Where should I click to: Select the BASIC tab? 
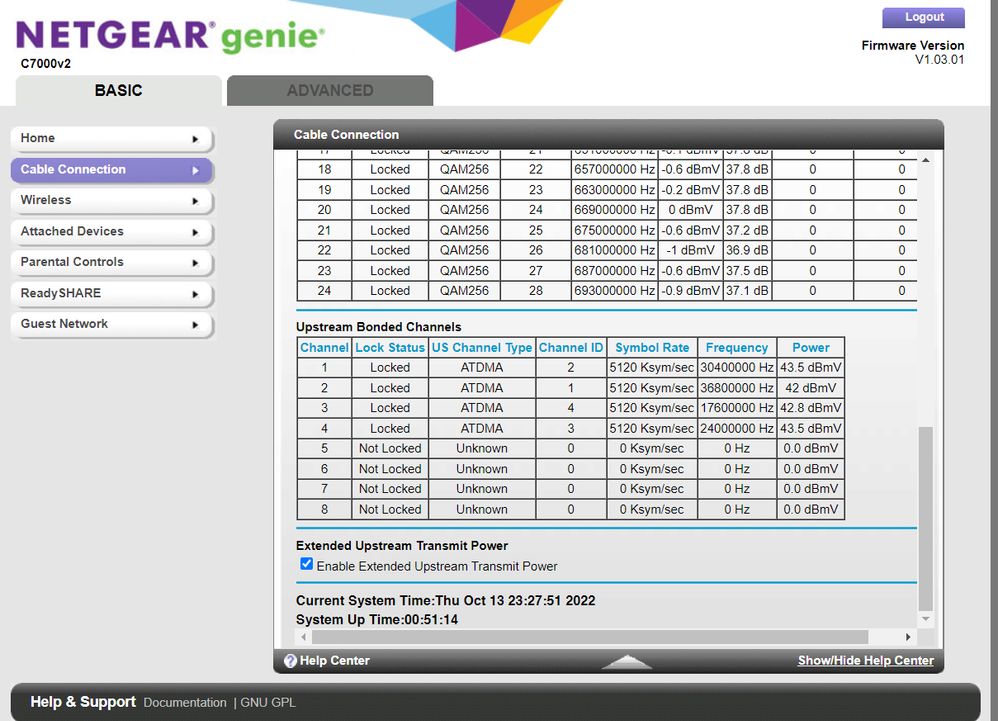pyautogui.click(x=118, y=90)
